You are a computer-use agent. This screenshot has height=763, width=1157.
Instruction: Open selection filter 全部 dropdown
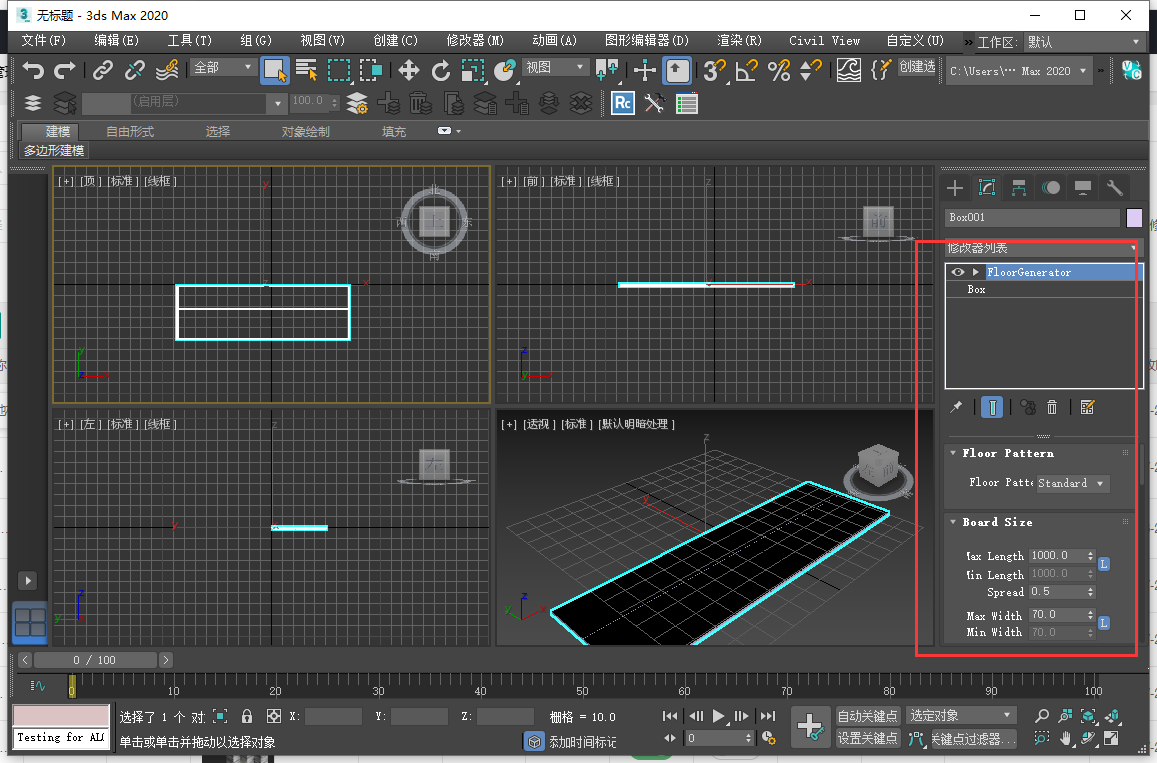[223, 68]
